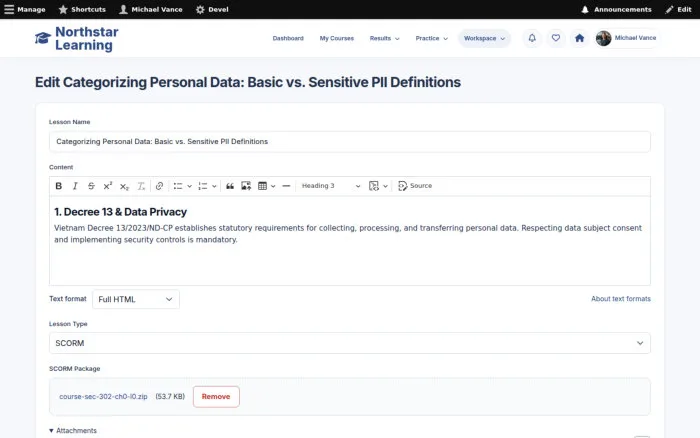The height and width of the screenshot is (438, 700).
Task: Click the show blocks toolbar icon
Action: click(x=374, y=186)
